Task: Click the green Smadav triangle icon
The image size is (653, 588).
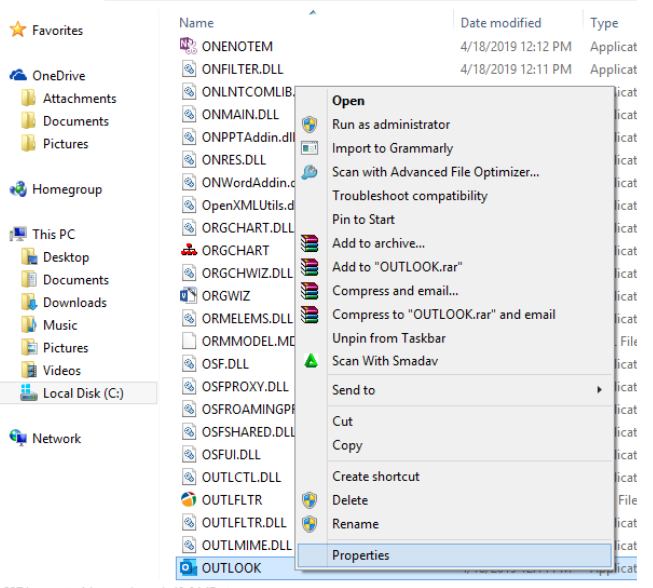Action: point(311,361)
